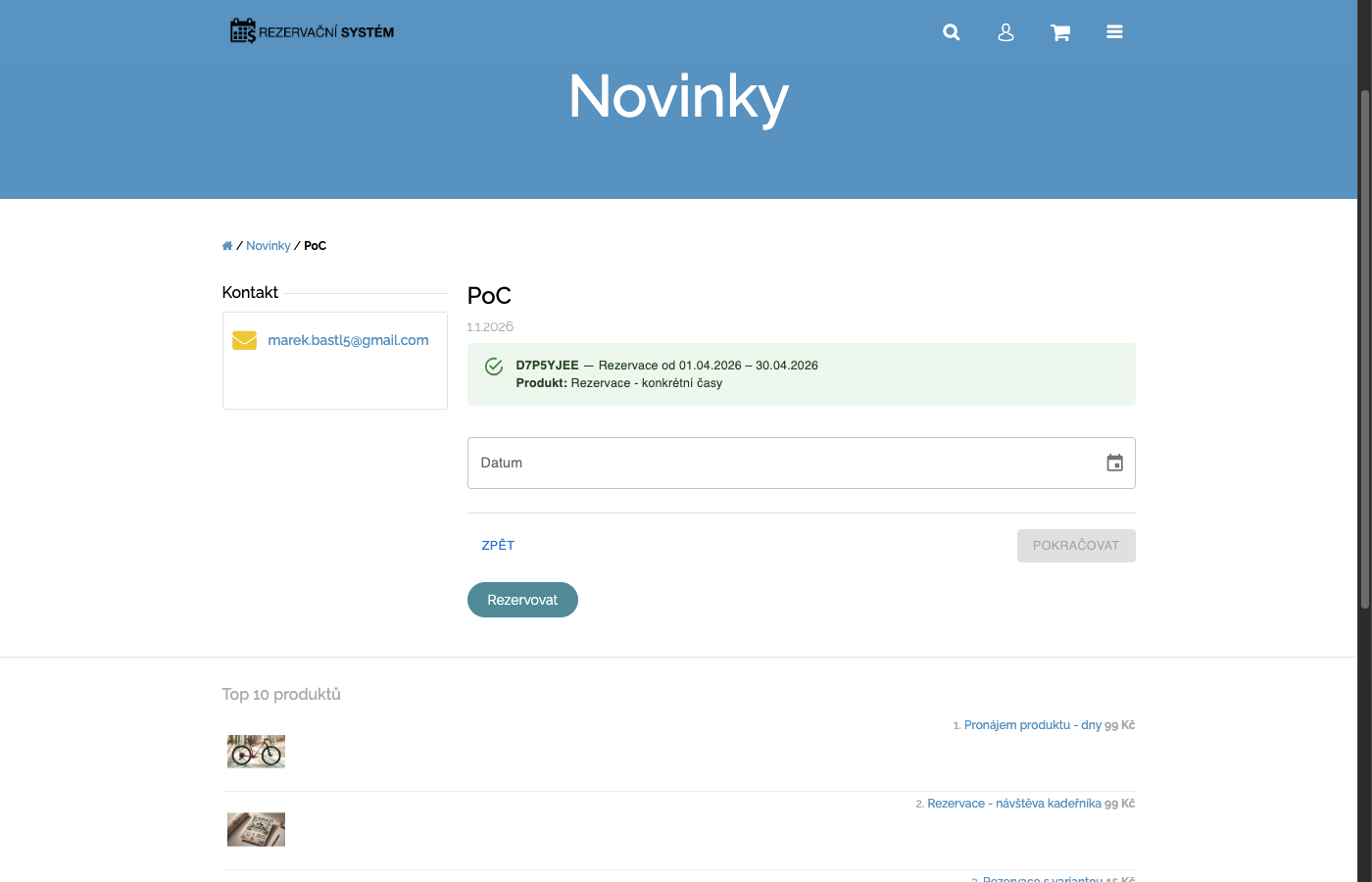Screen dimensions: 1372x882
Task: Open the second product thumbnail
Action: point(256,829)
